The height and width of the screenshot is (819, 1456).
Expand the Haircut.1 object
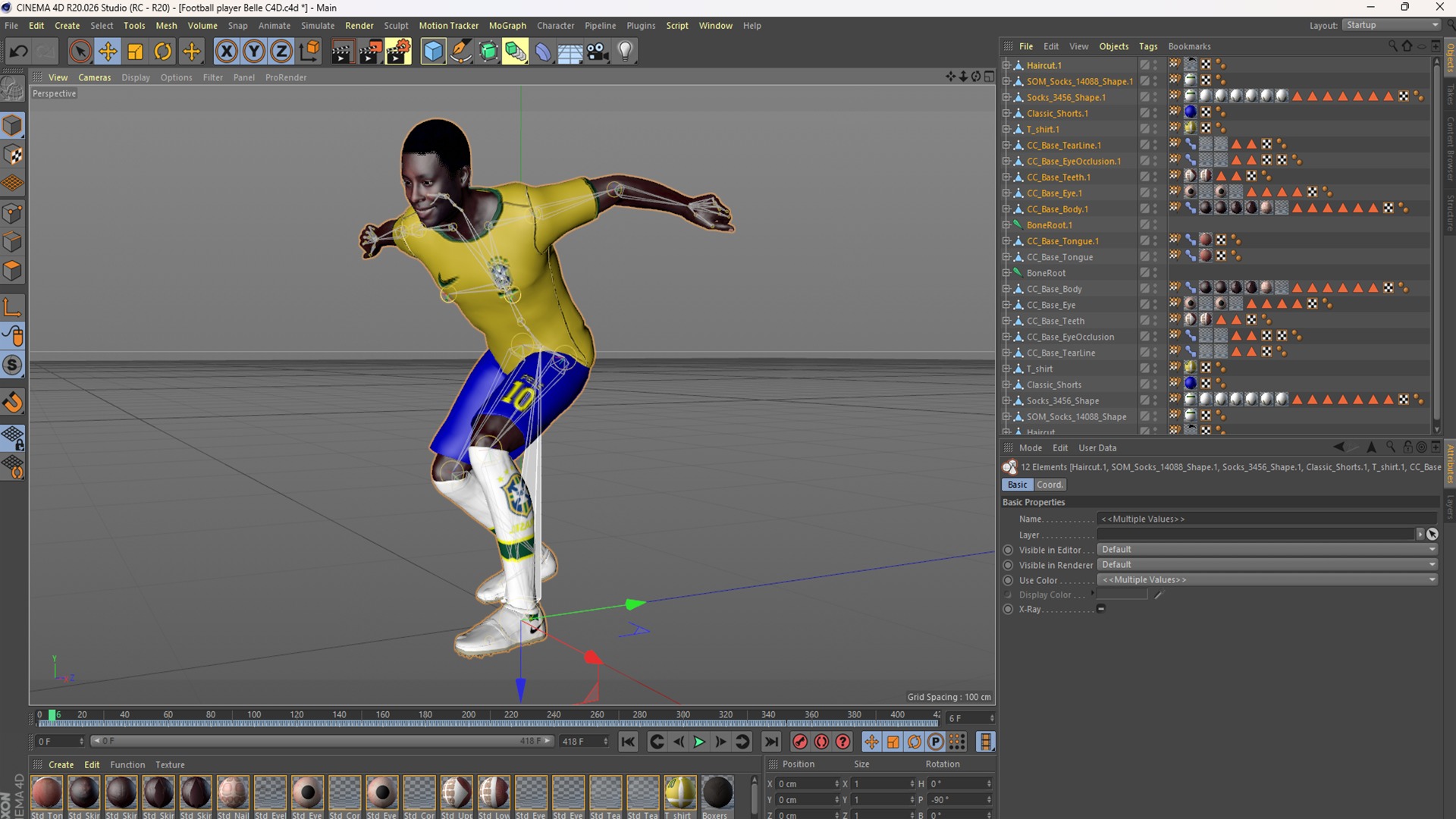point(1006,65)
